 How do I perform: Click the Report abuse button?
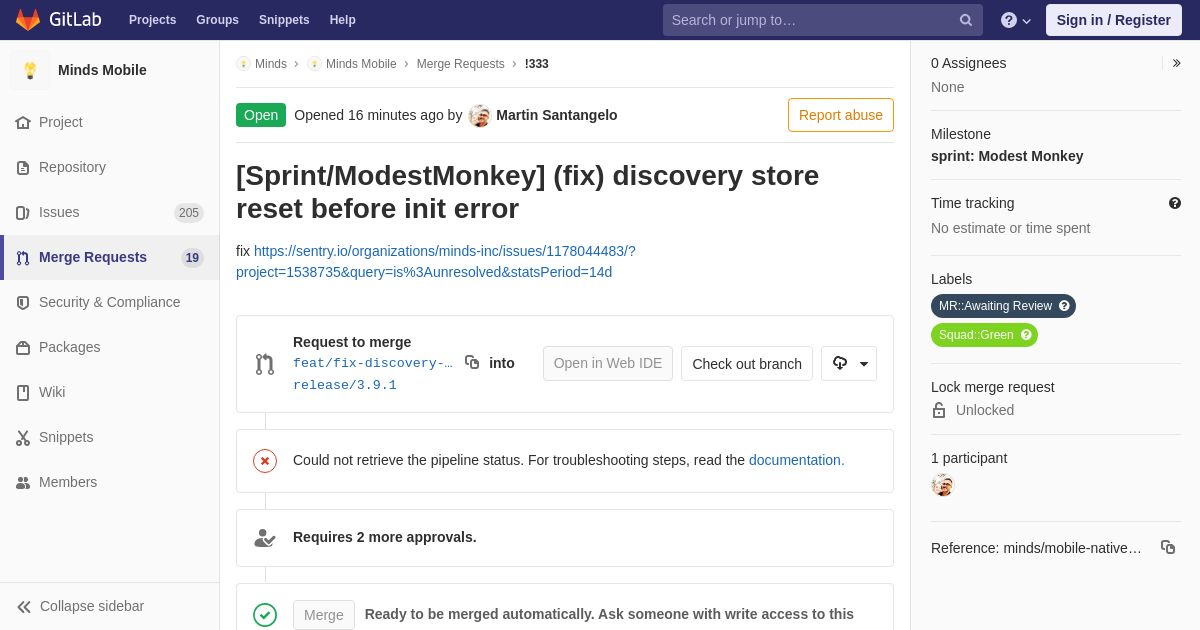(841, 115)
